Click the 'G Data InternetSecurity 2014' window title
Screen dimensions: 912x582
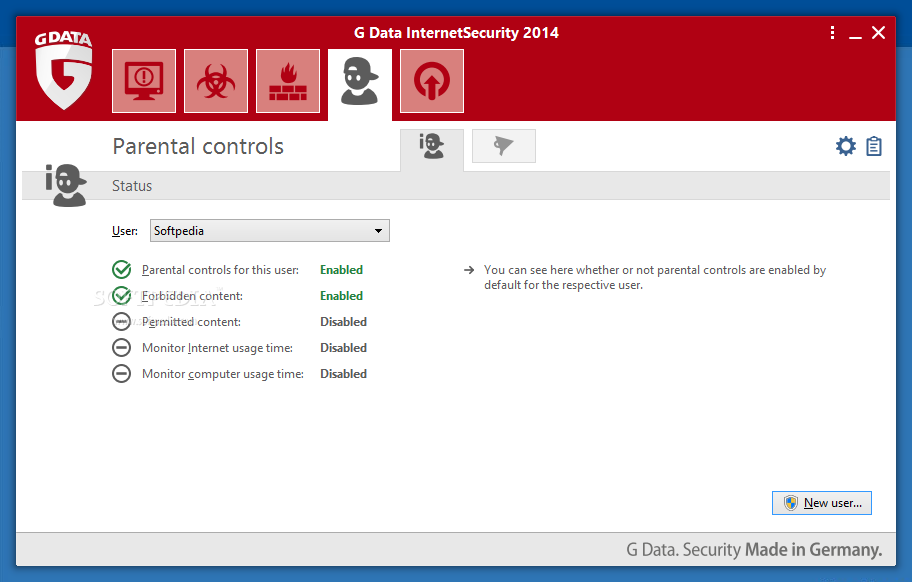coord(457,33)
